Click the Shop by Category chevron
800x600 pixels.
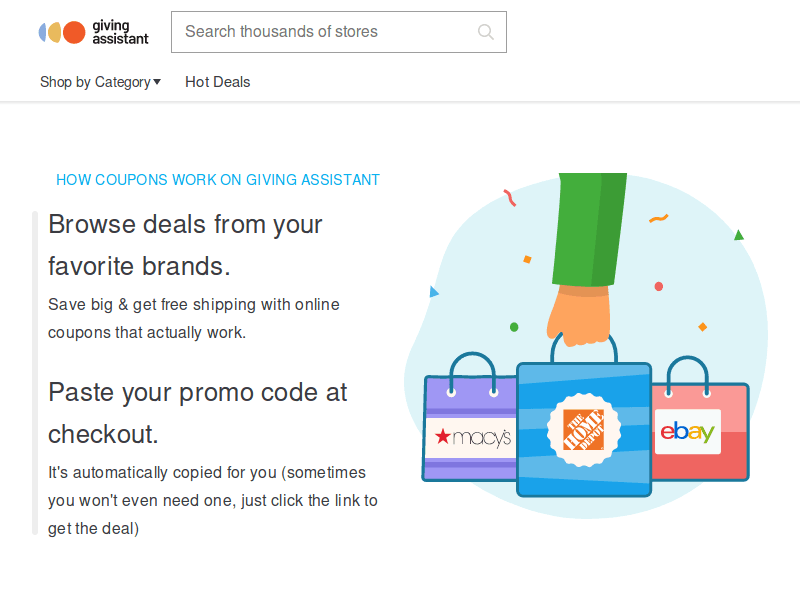click(158, 82)
